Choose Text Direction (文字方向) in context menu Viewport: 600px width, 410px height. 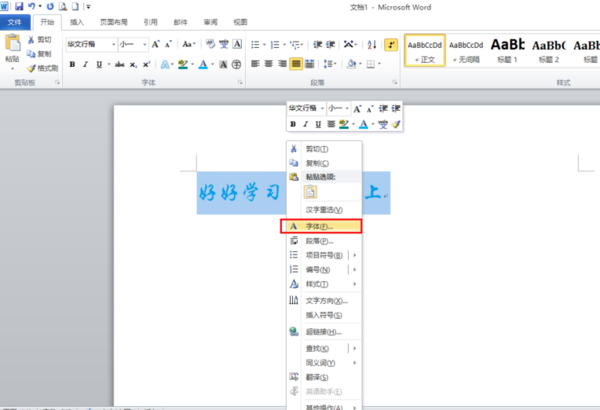point(324,301)
